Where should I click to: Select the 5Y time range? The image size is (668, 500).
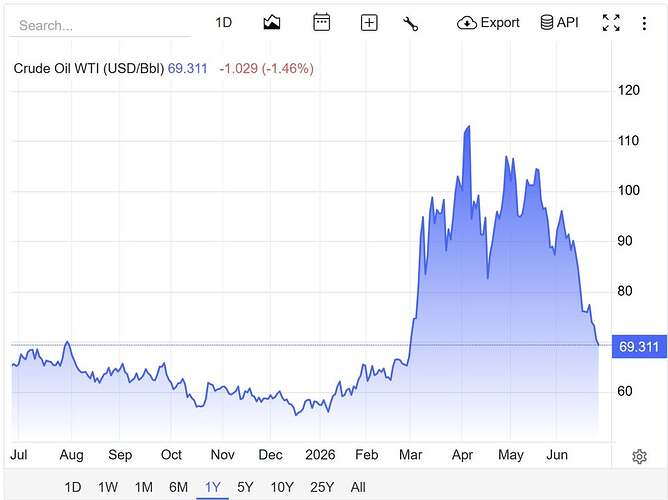point(245,487)
